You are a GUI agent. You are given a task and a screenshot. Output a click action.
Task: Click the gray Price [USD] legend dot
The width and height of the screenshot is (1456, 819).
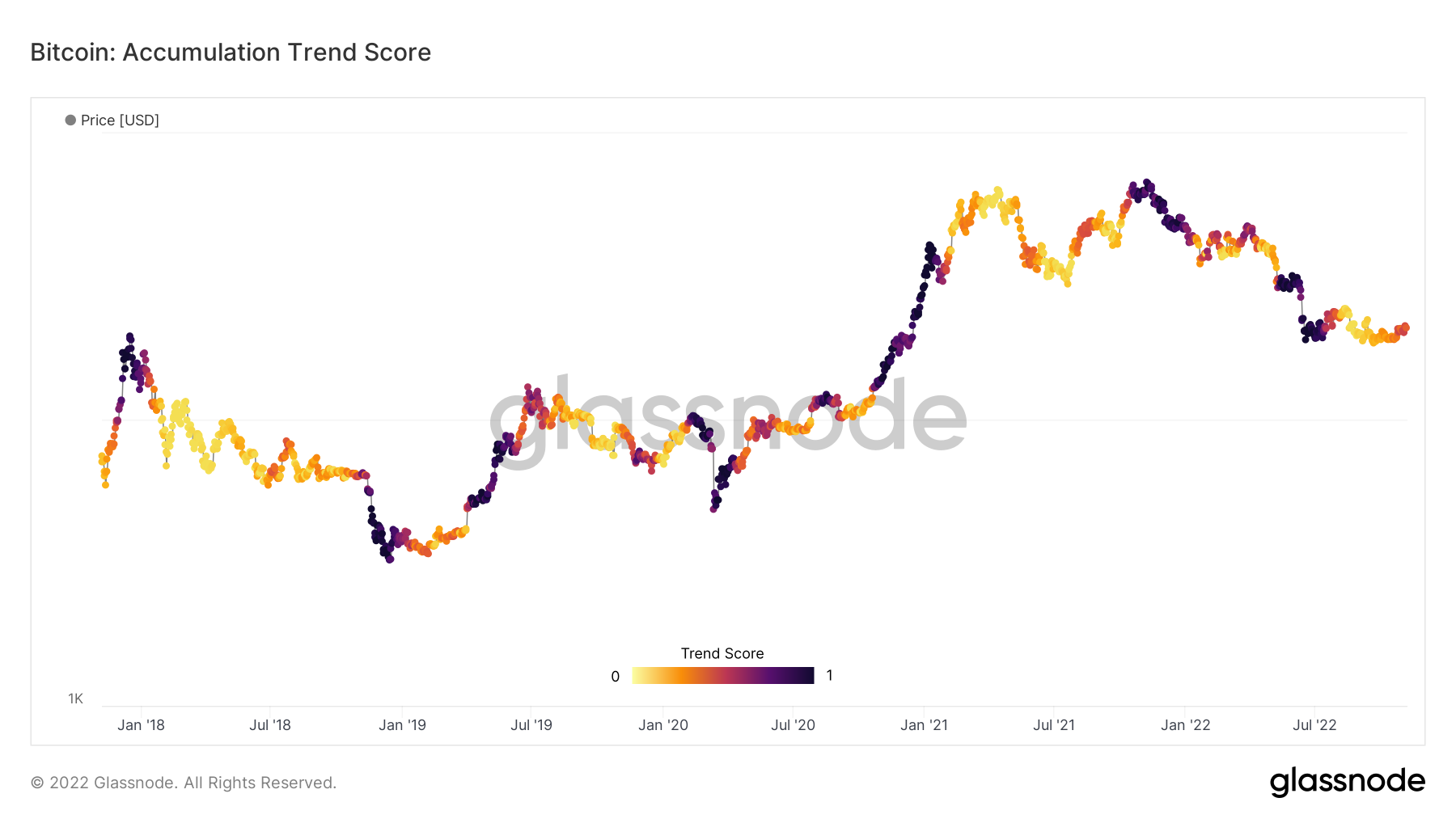pos(71,120)
